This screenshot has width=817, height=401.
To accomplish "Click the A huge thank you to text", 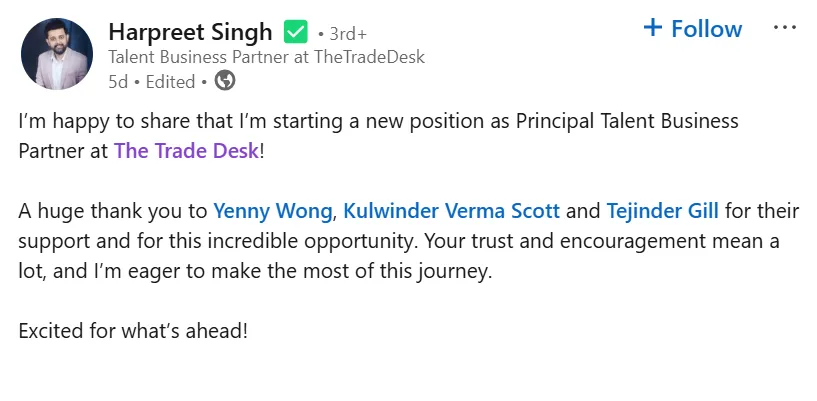I will [113, 211].
